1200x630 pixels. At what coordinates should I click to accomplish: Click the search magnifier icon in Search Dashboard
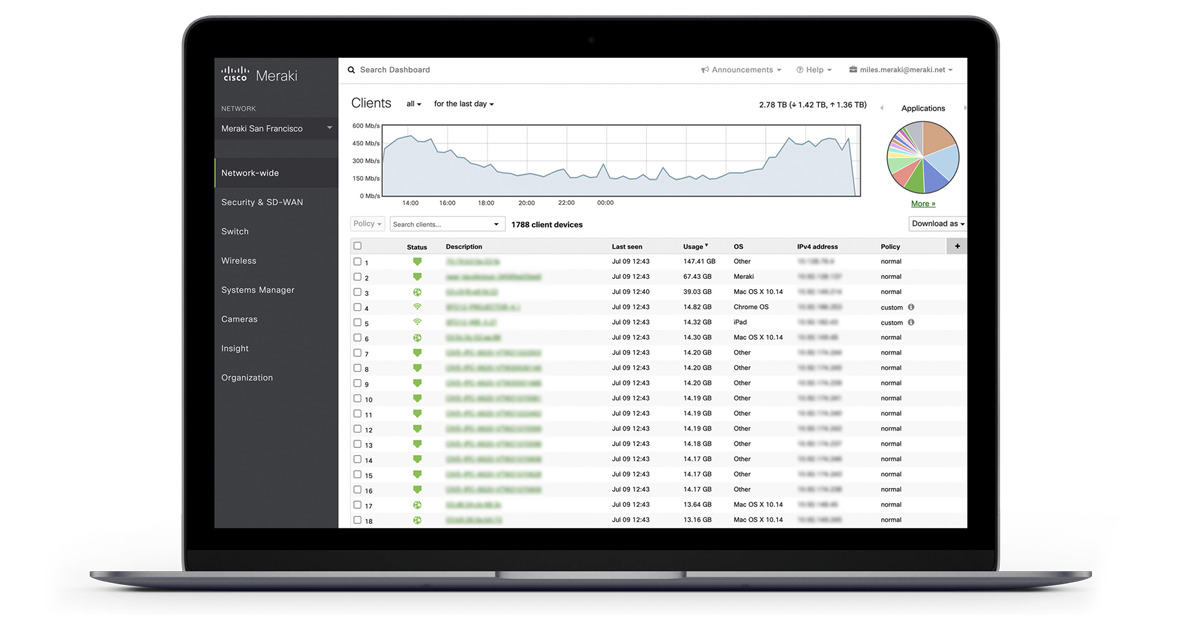[x=351, y=69]
